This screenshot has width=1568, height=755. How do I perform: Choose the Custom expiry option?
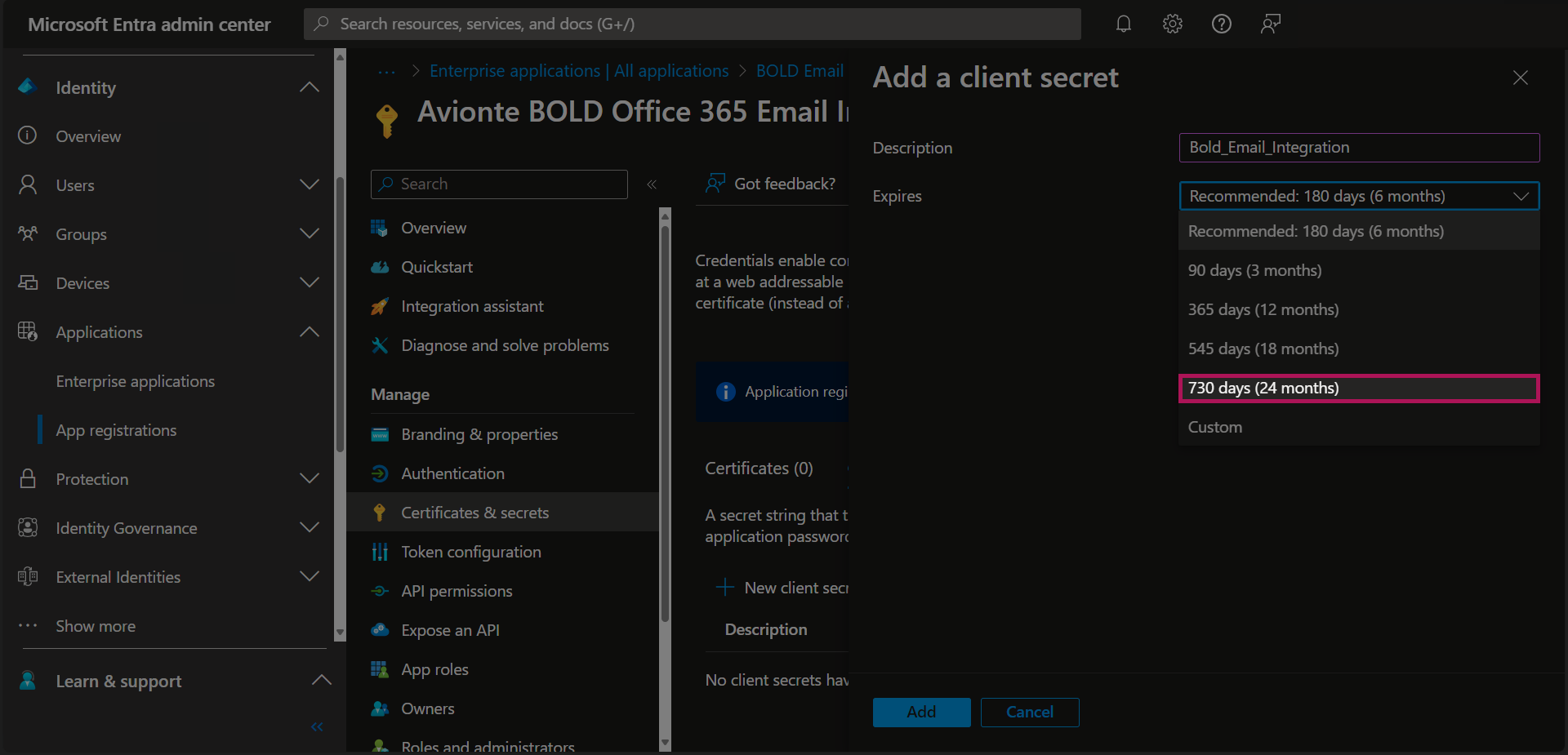pos(1215,427)
